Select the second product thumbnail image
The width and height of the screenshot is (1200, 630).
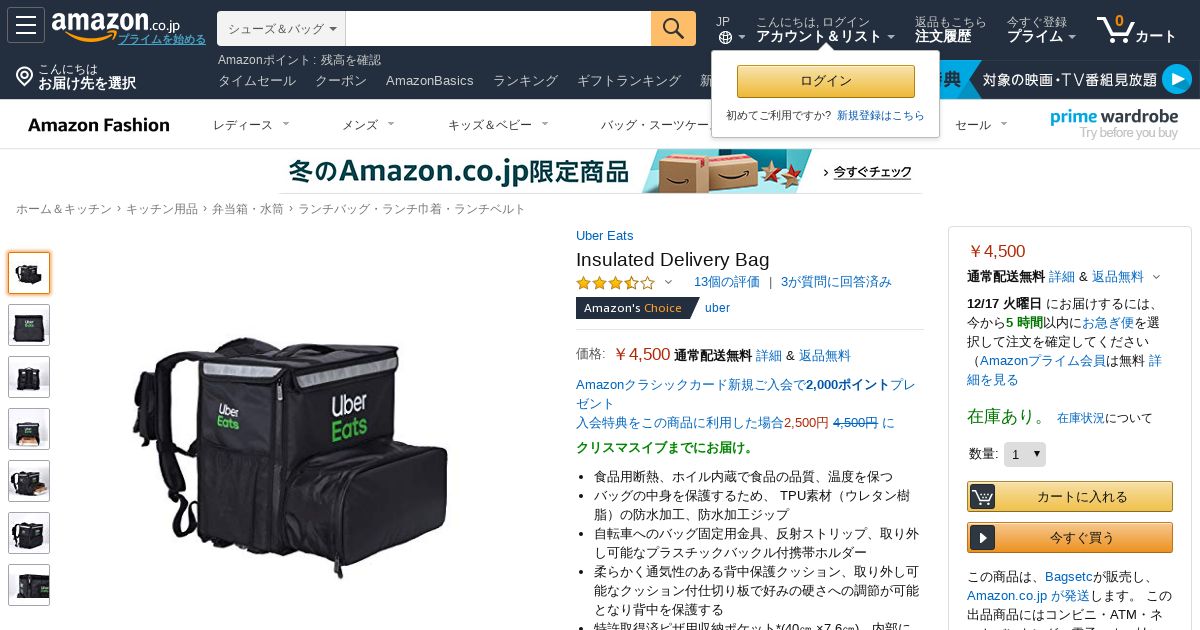pos(29,325)
